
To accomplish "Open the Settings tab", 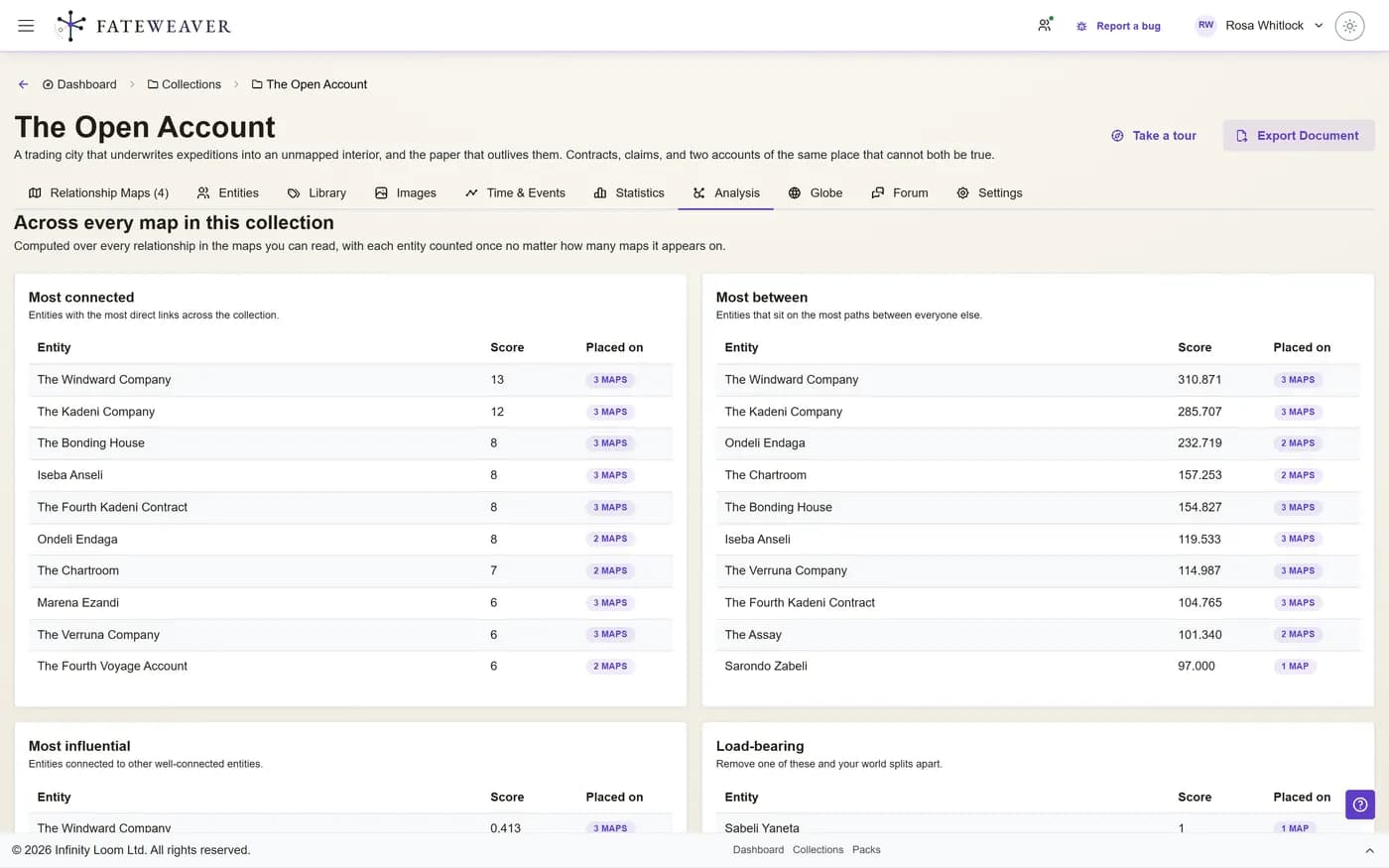I will 989,192.
